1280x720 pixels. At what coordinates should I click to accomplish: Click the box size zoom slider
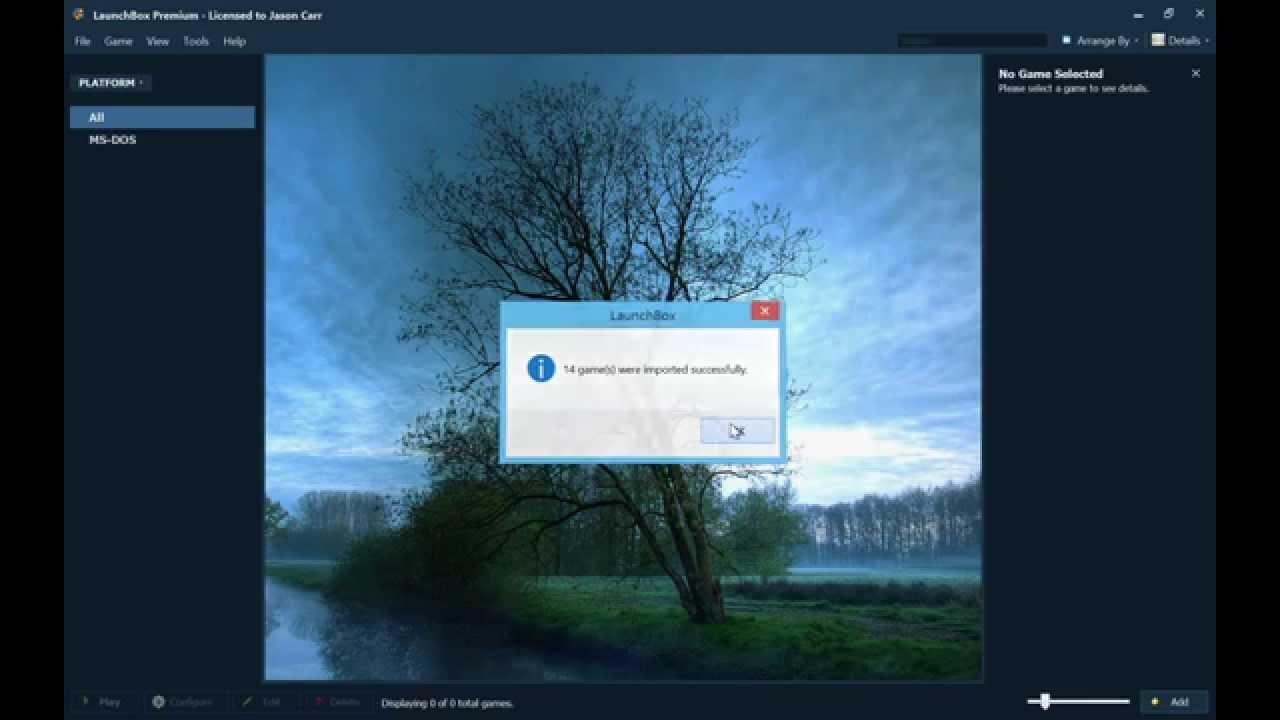coord(1078,702)
